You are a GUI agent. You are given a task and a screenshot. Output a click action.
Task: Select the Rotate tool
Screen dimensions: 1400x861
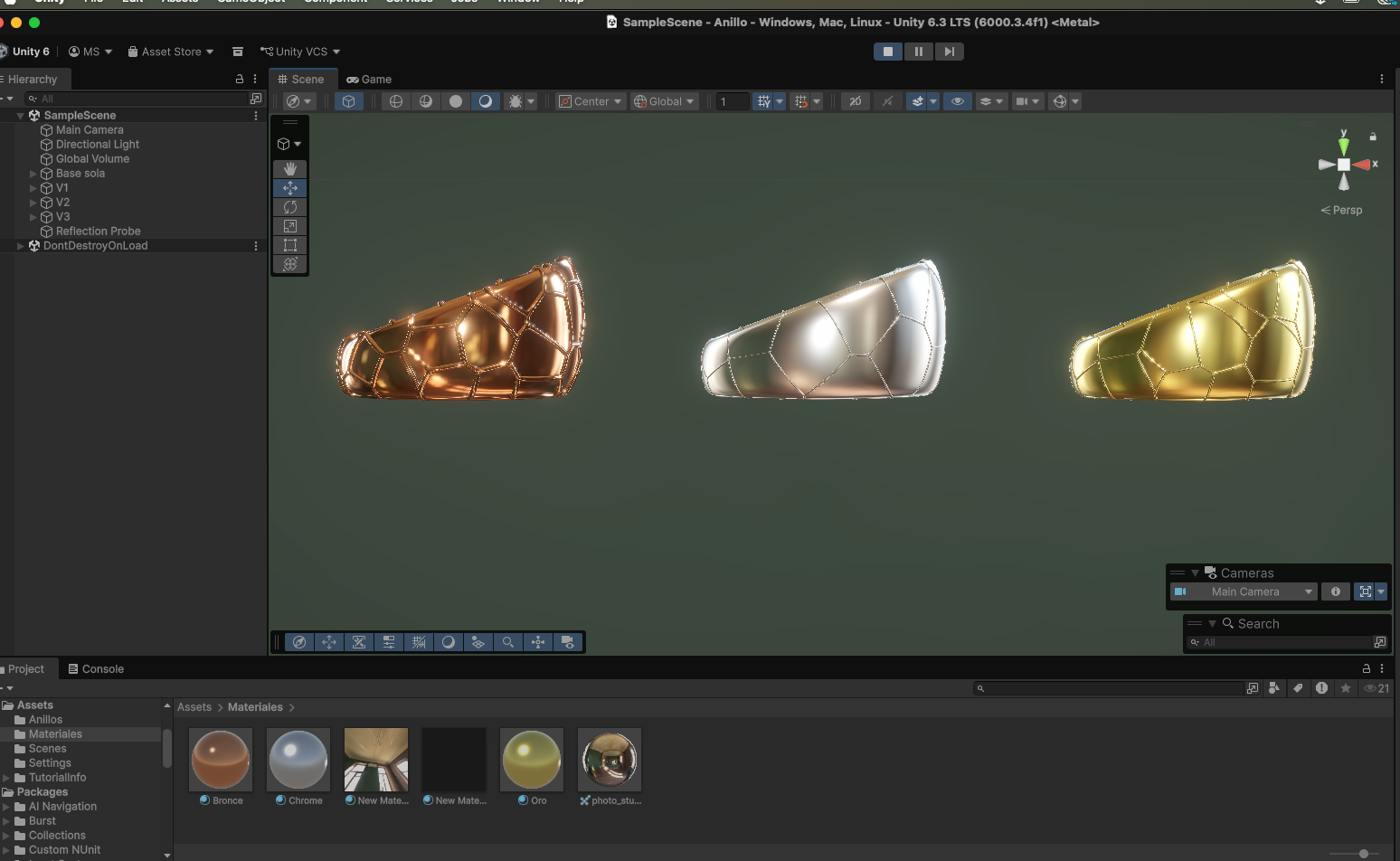click(x=290, y=207)
